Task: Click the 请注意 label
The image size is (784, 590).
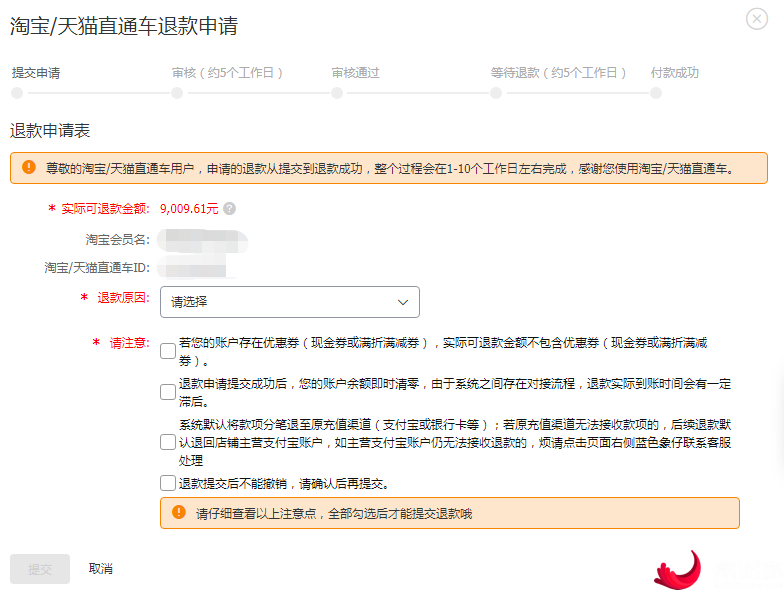Action: 130,343
